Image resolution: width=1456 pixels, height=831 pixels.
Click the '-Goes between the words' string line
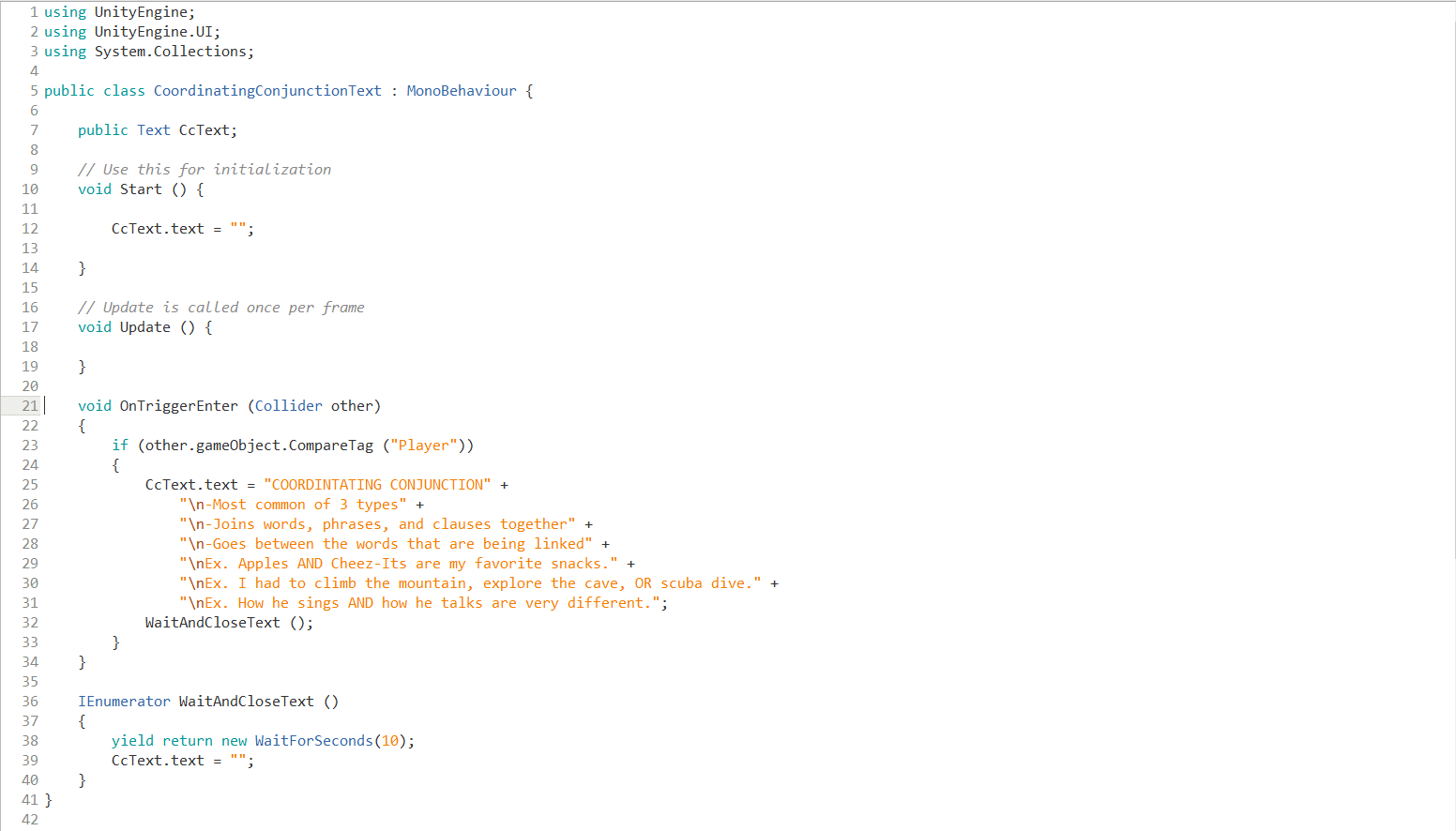coord(386,544)
